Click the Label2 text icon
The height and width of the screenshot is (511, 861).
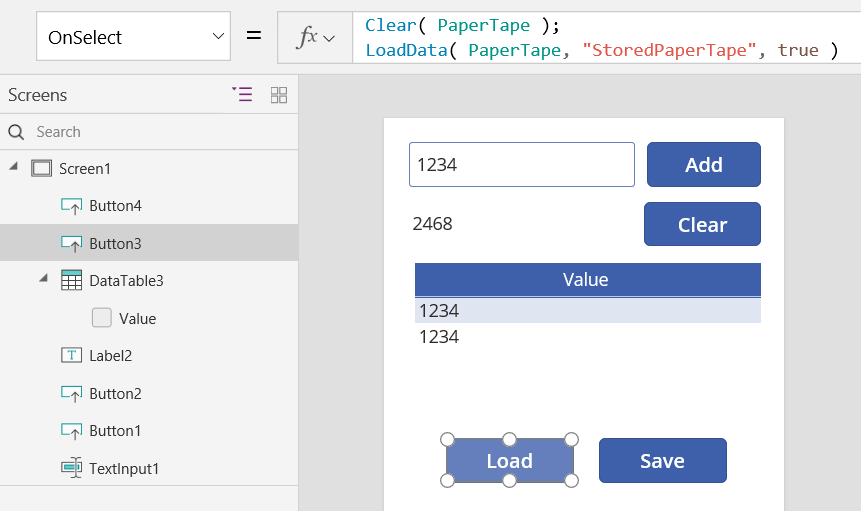(x=71, y=356)
